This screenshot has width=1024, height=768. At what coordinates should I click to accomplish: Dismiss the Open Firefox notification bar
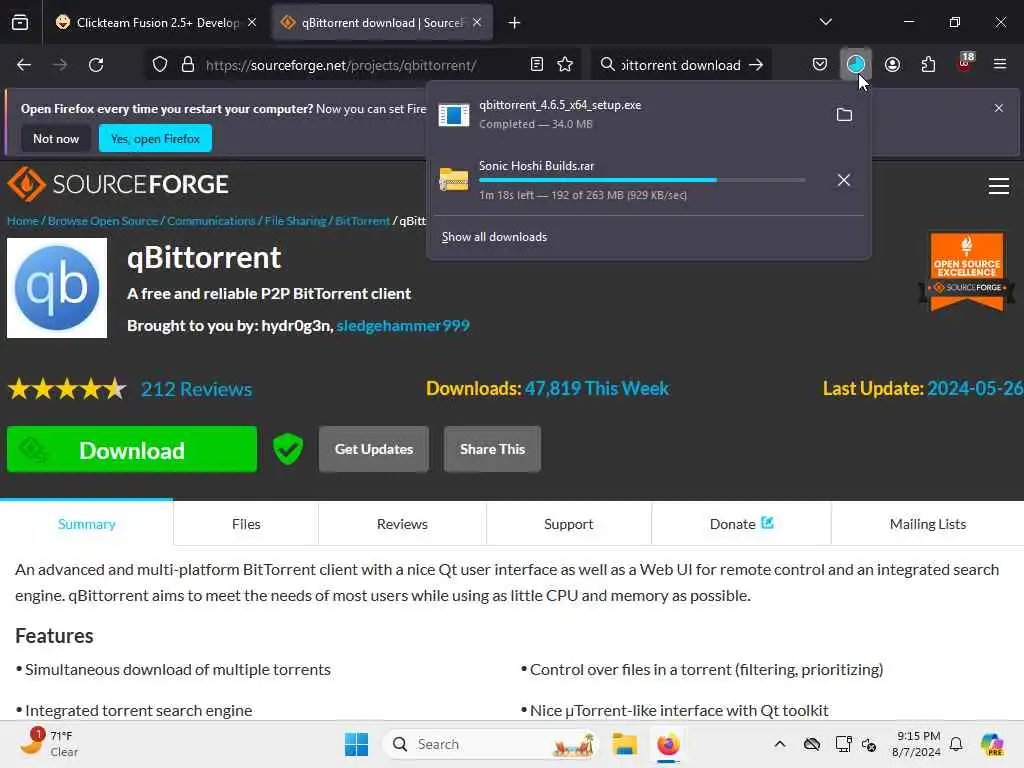click(999, 108)
